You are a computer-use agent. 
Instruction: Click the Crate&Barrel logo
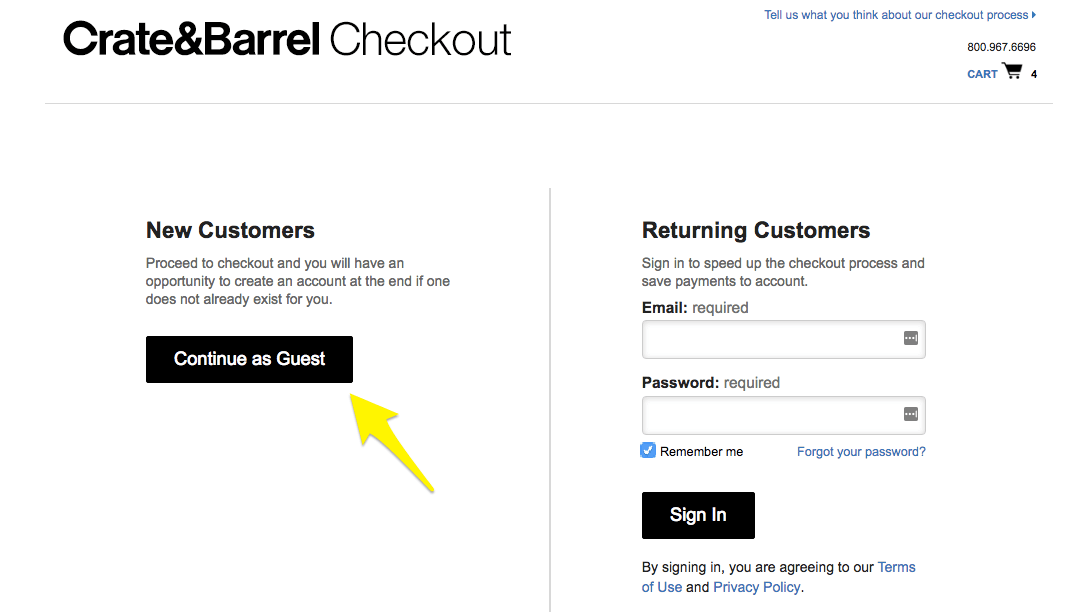tap(192, 39)
